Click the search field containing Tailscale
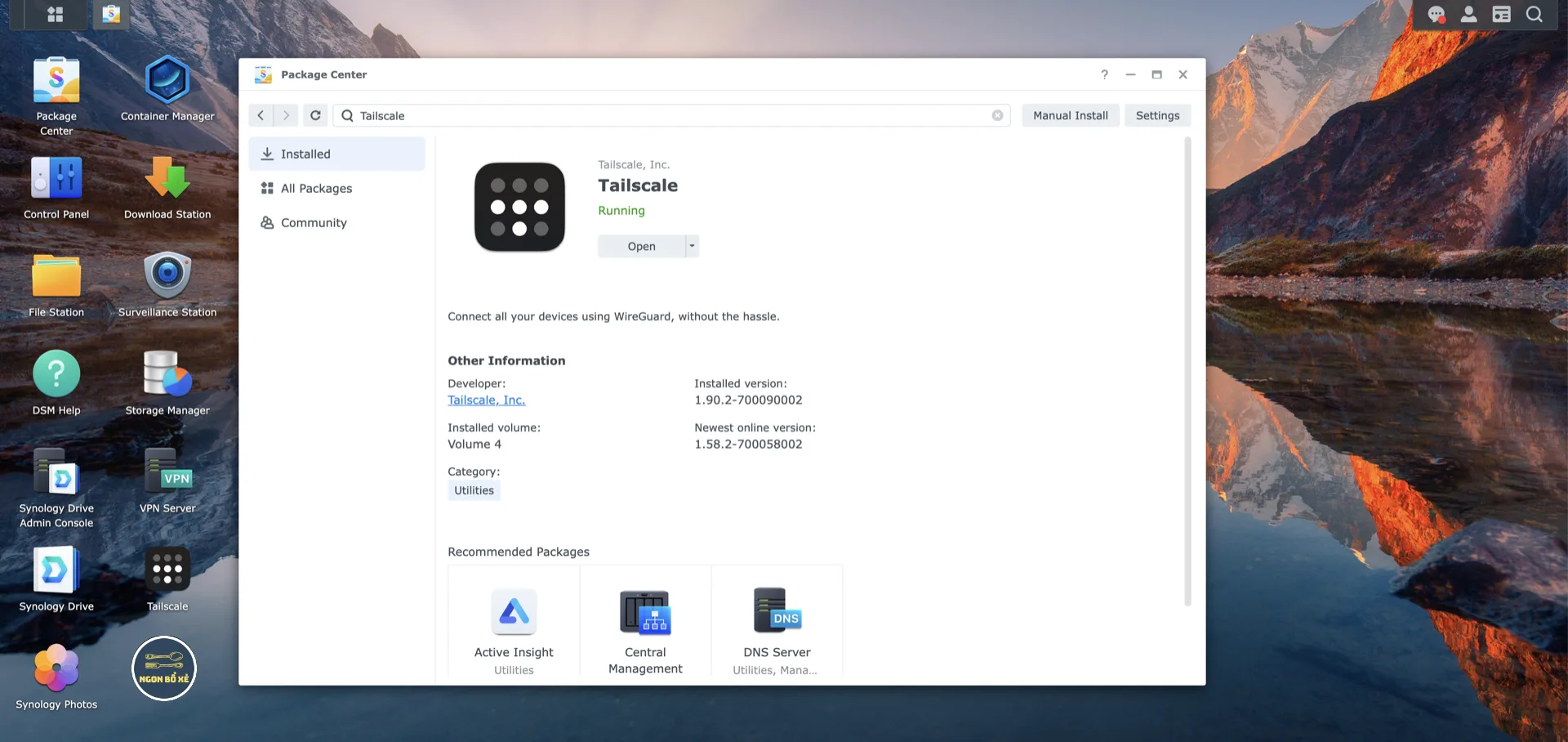The image size is (1568, 742). point(670,115)
